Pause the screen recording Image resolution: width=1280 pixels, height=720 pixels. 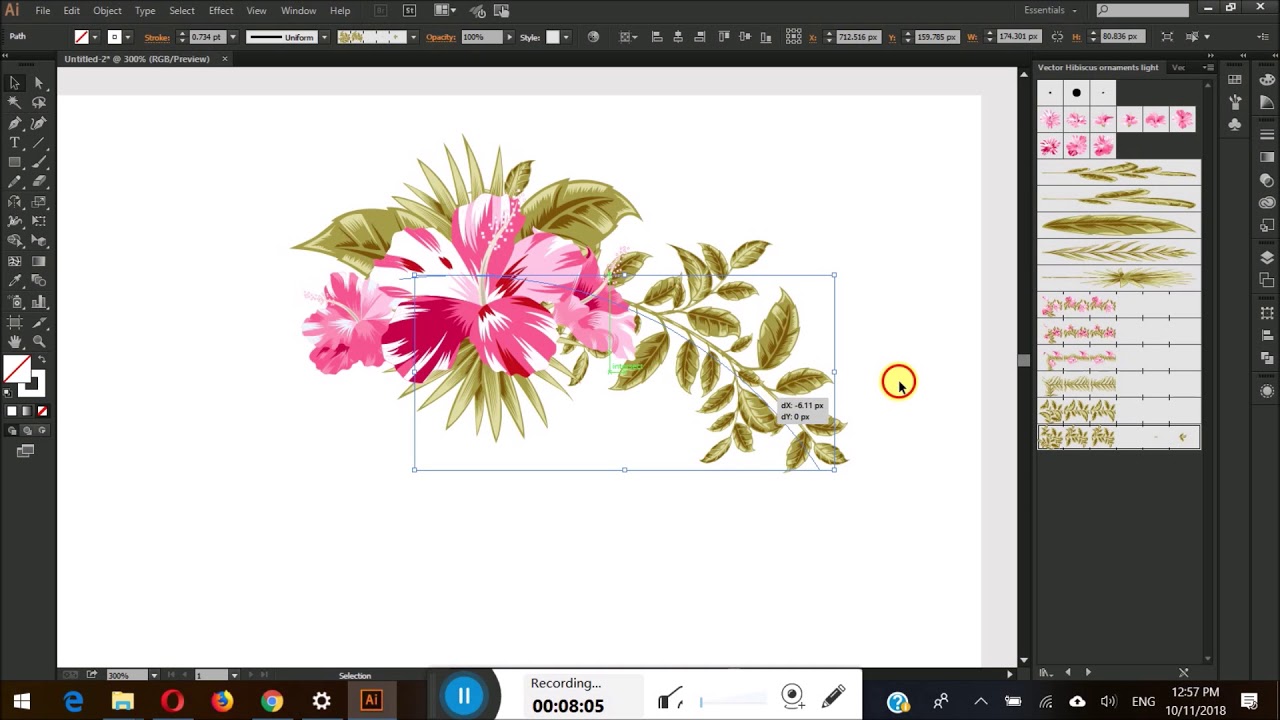pos(464,696)
